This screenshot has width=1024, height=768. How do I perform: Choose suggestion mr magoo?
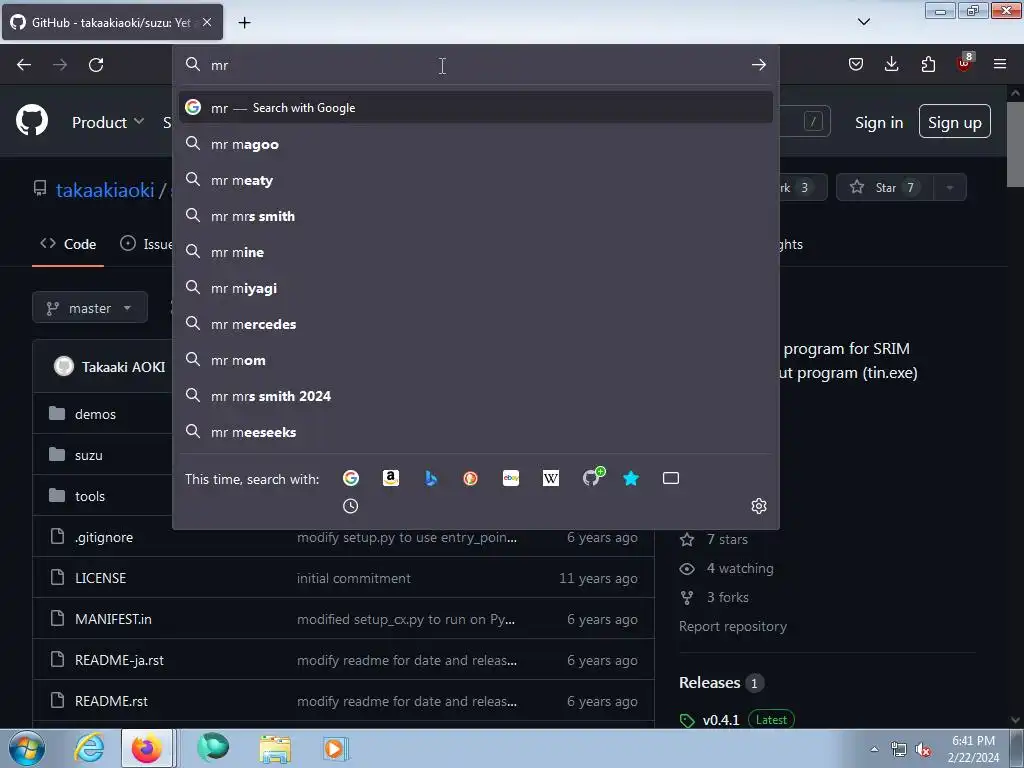coord(475,144)
